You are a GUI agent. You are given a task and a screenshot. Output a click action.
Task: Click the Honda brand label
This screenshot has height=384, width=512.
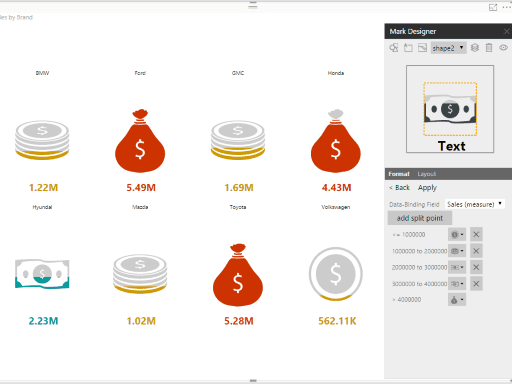(336, 73)
